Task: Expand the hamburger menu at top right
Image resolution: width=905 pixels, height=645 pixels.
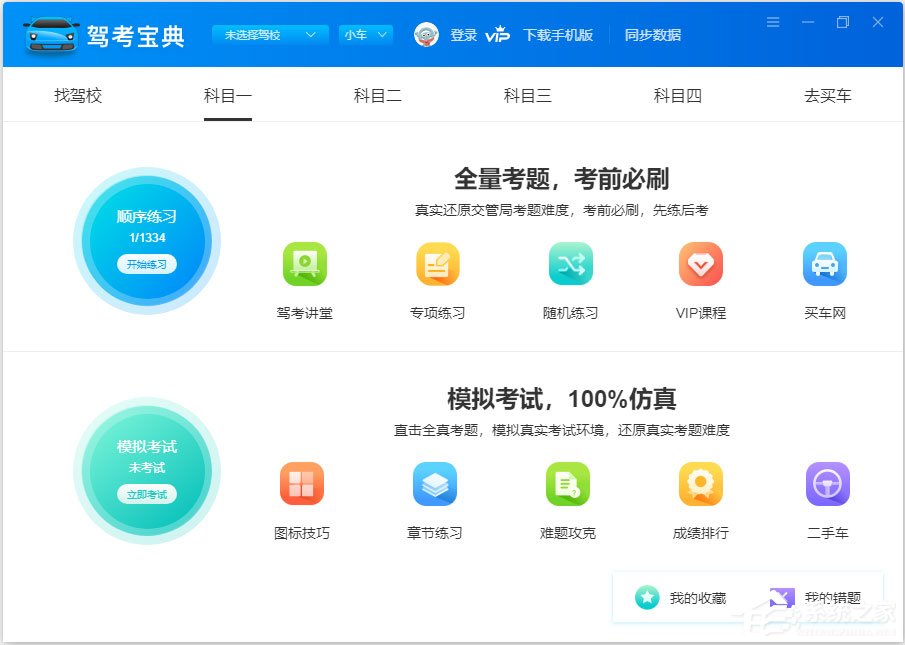Action: [773, 20]
